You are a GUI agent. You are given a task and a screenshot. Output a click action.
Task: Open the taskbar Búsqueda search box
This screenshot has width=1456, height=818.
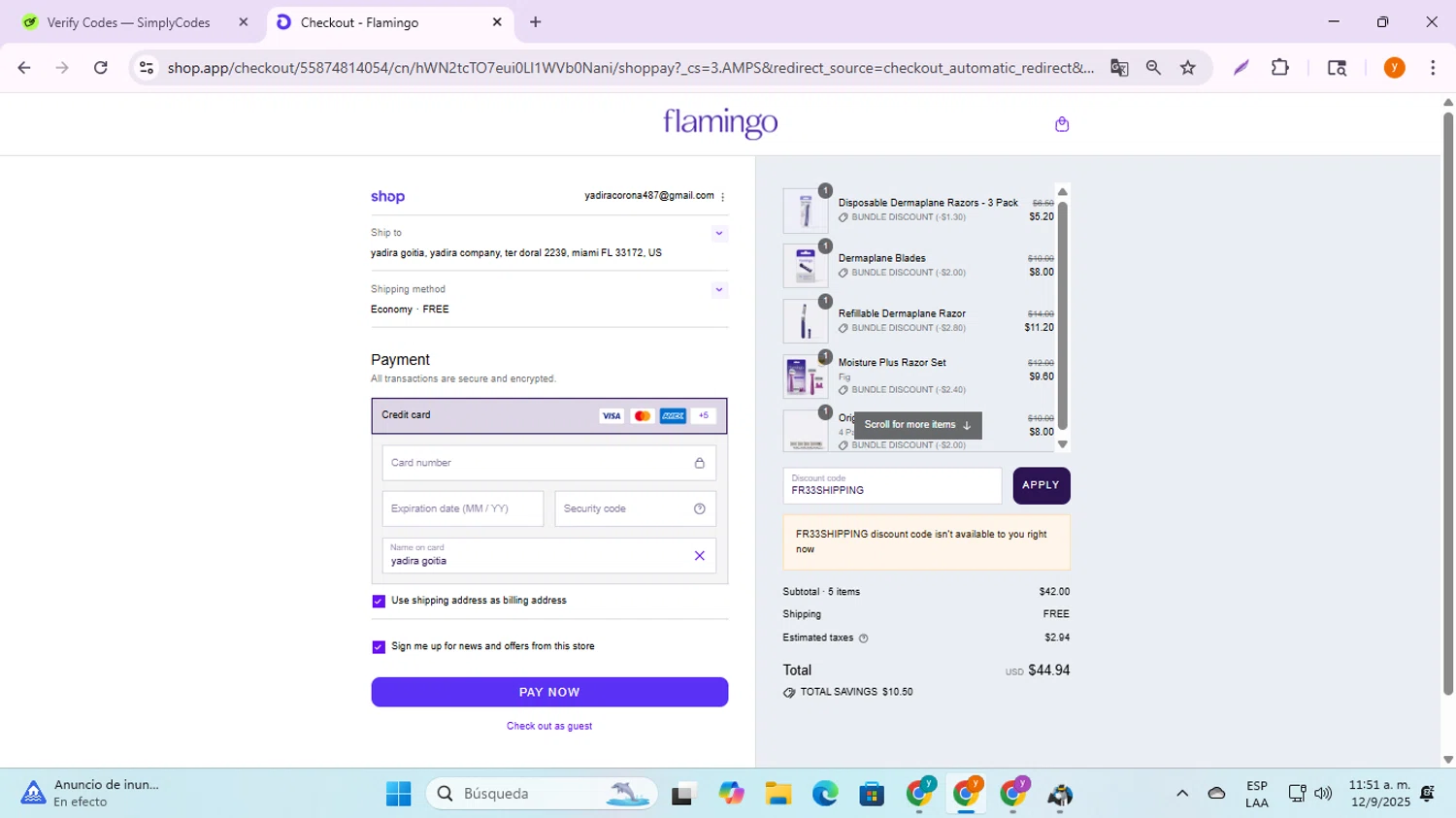(x=542, y=794)
